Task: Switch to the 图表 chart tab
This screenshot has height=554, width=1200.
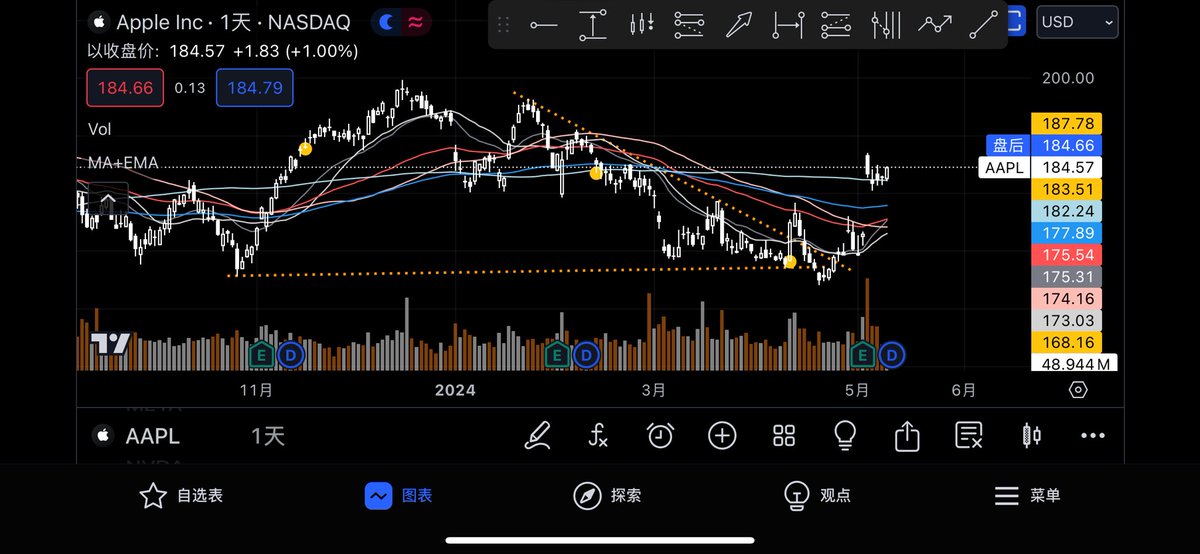Action: tap(398, 495)
